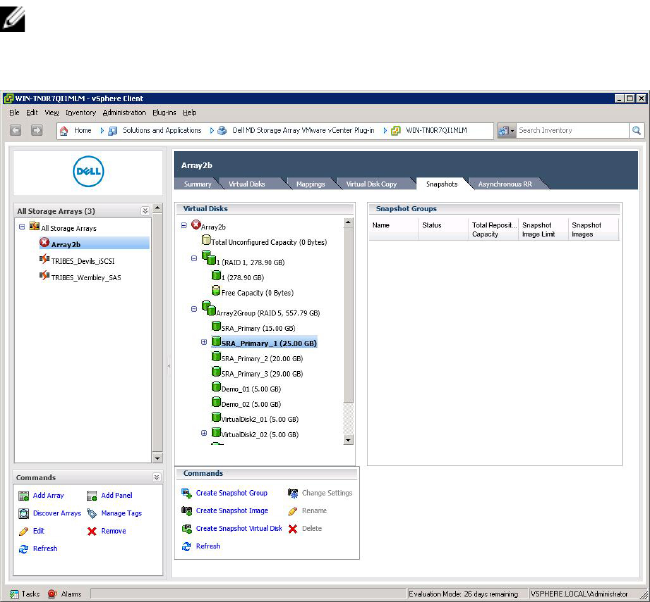
Task: Collapse the All Storage Arrays panel chevron
Action: pyautogui.click(x=144, y=211)
